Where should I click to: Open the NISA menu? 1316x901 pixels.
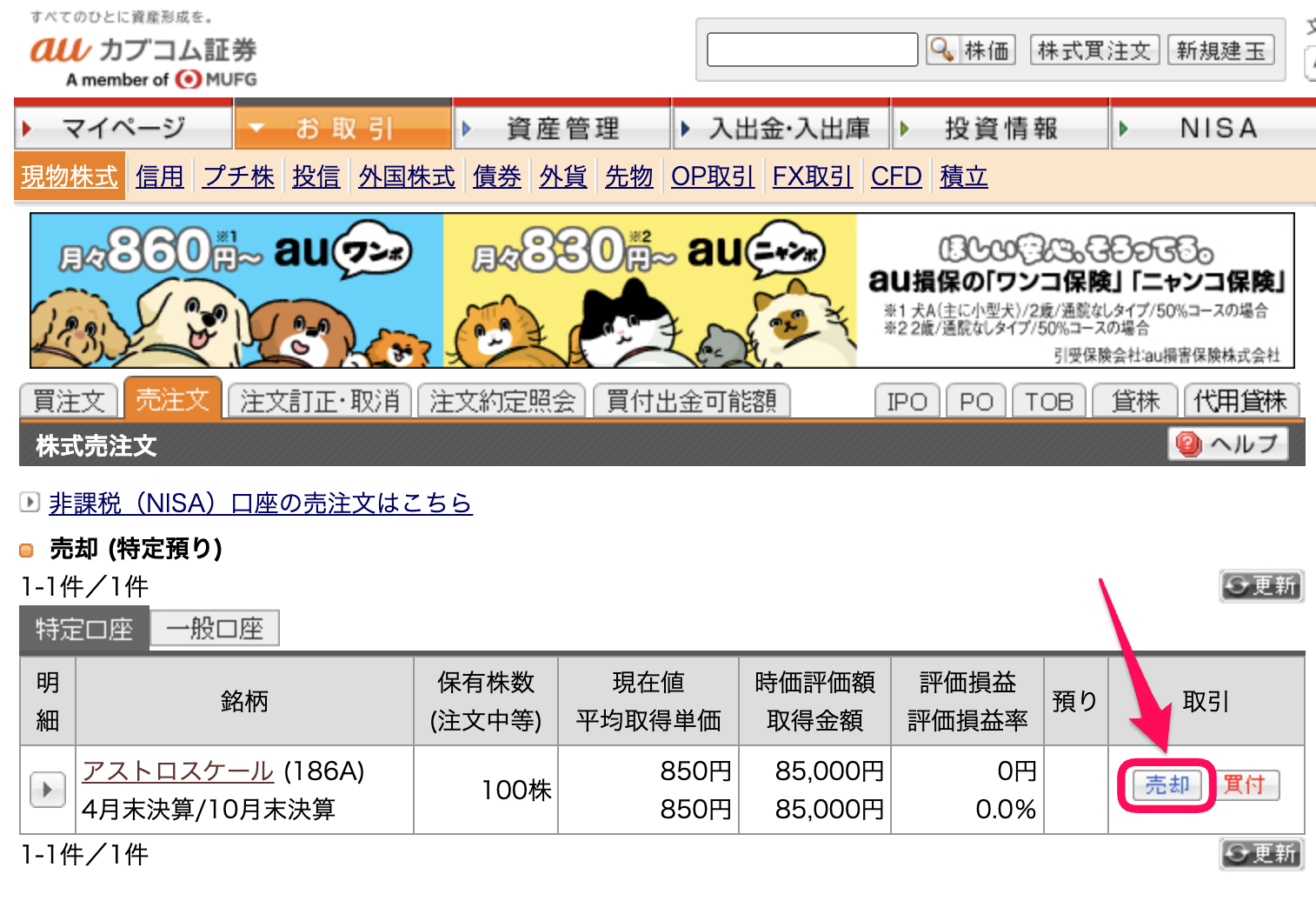[1214, 128]
